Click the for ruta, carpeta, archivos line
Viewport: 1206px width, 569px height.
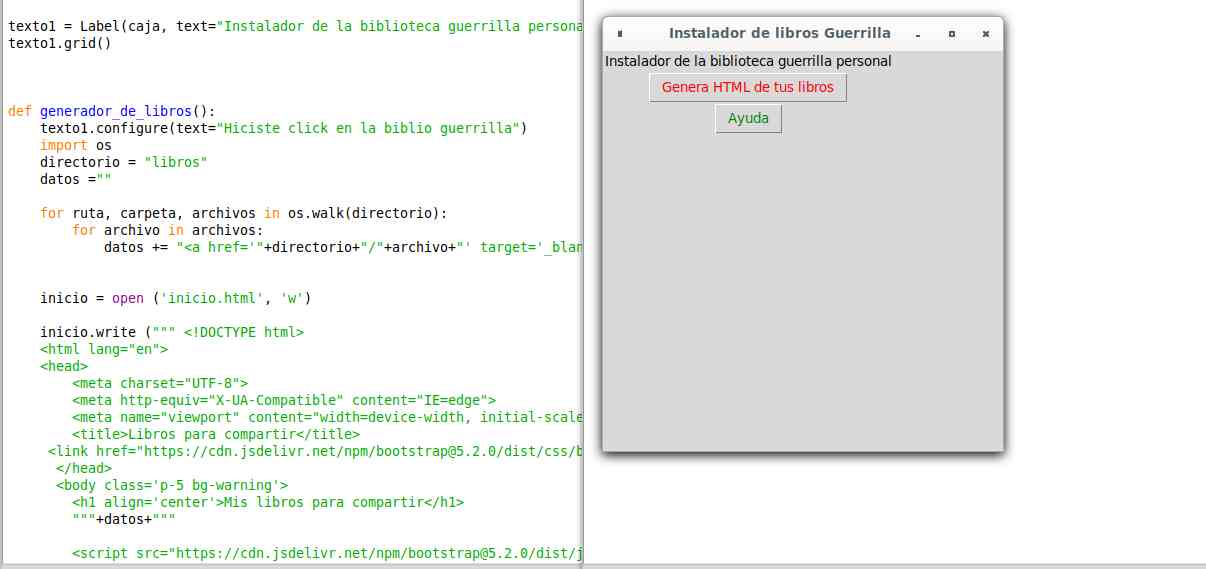(244, 213)
